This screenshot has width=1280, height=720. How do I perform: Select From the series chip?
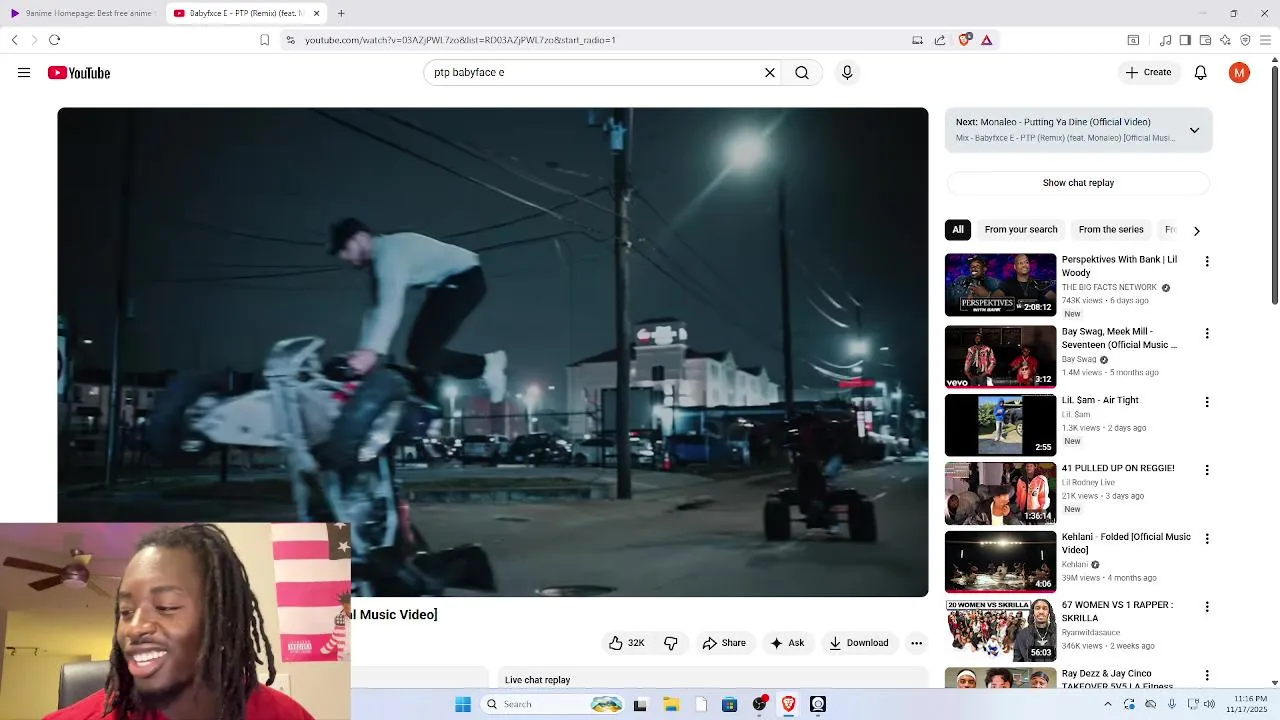pos(1111,230)
